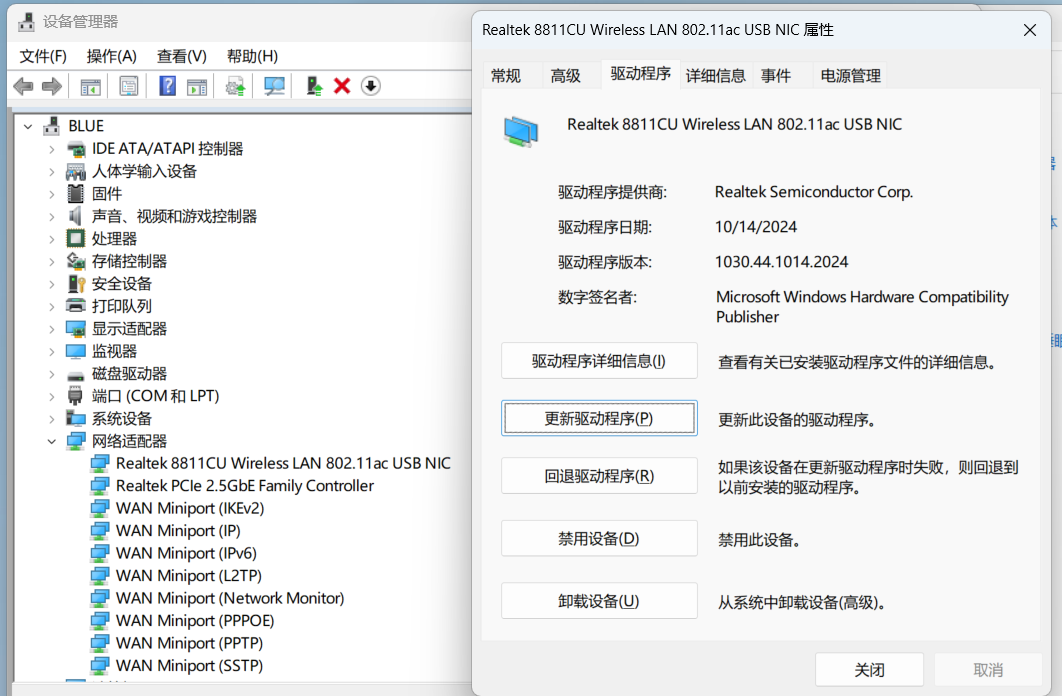The height and width of the screenshot is (696, 1062).
Task: Click the monitors (监视器) category icon
Action: click(76, 351)
